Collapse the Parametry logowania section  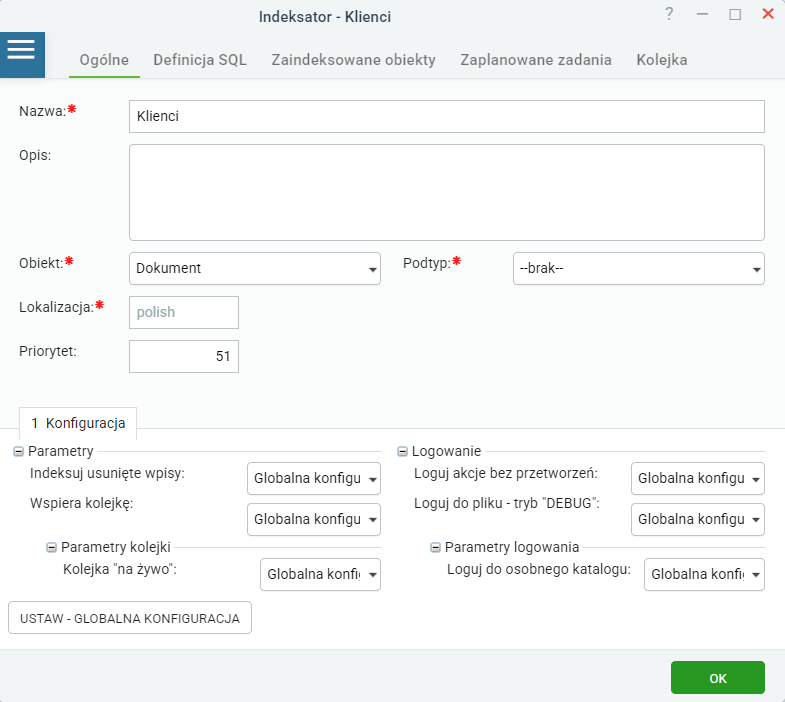[x=436, y=547]
